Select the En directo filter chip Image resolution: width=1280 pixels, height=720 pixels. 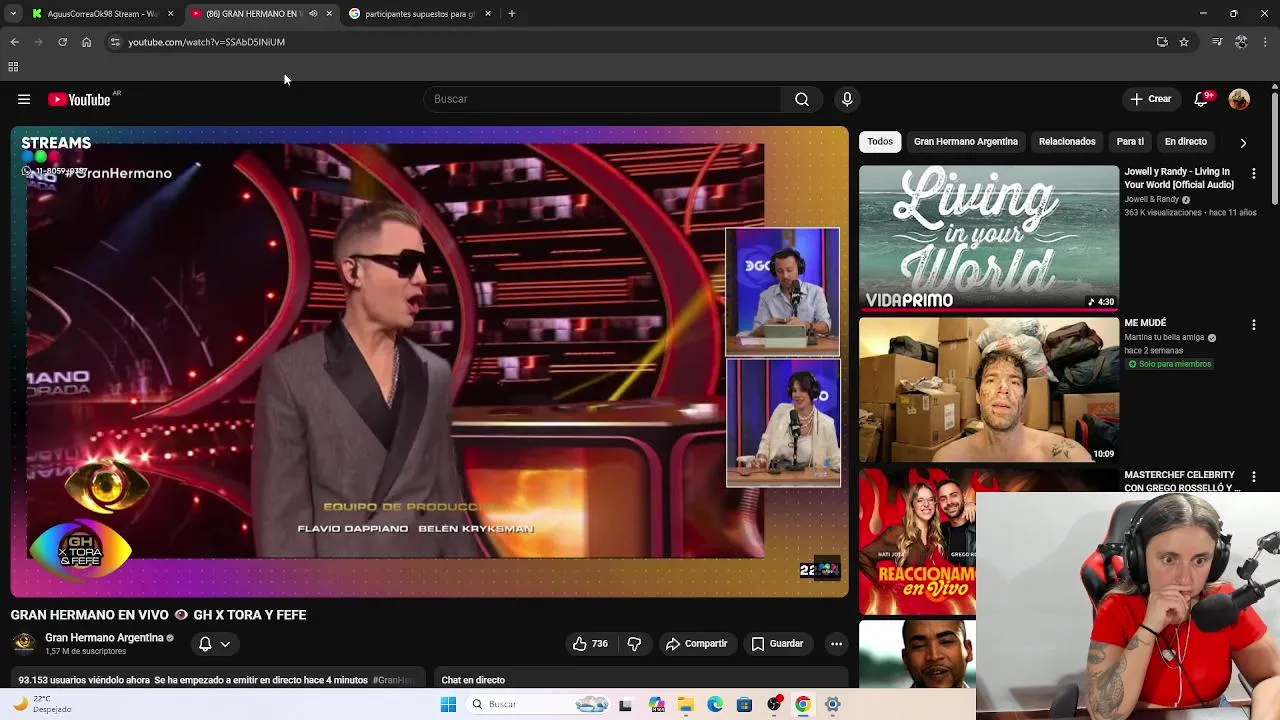click(x=1186, y=142)
